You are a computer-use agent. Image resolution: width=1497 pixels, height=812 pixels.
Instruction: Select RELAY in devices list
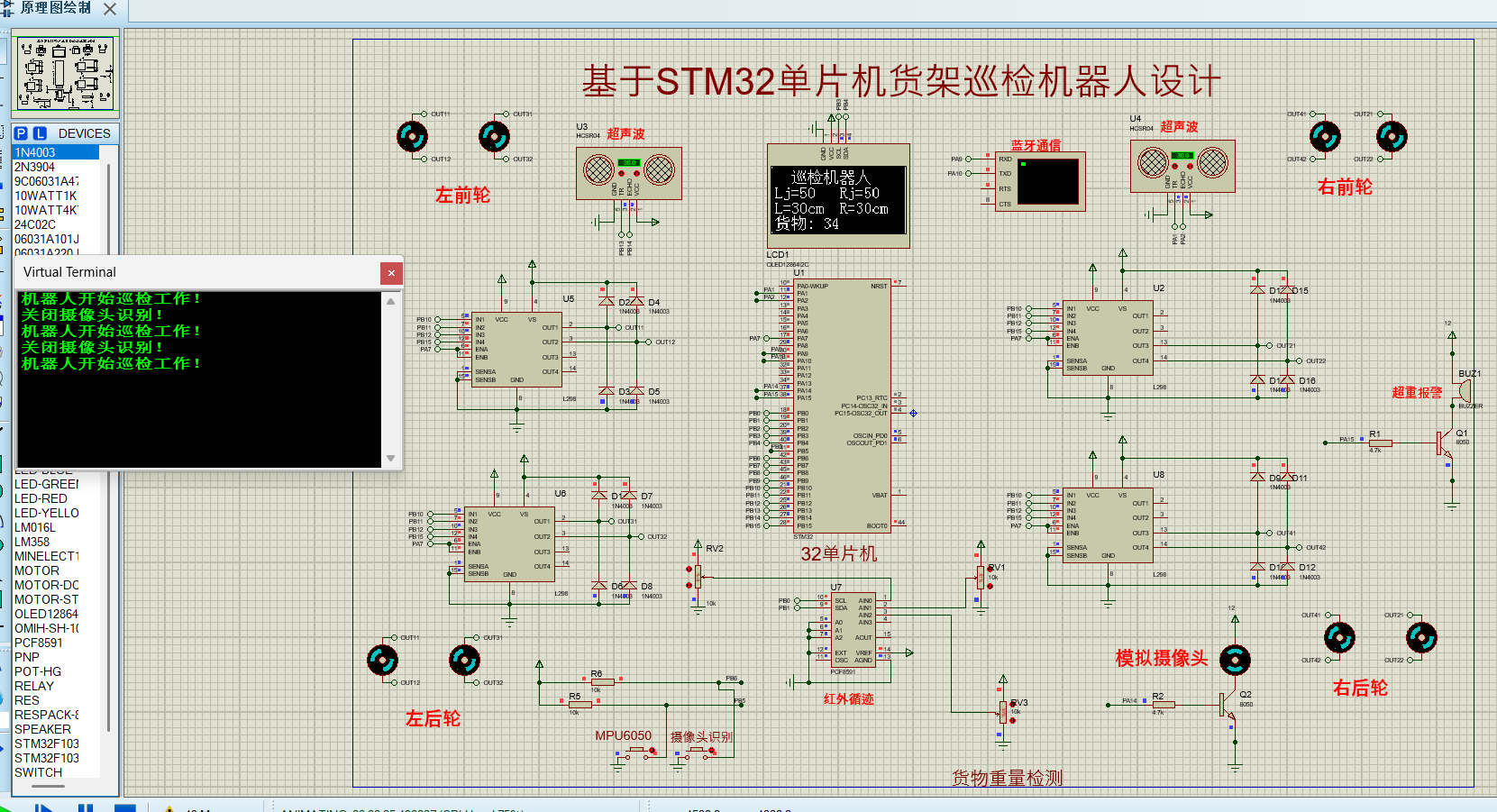point(56,686)
